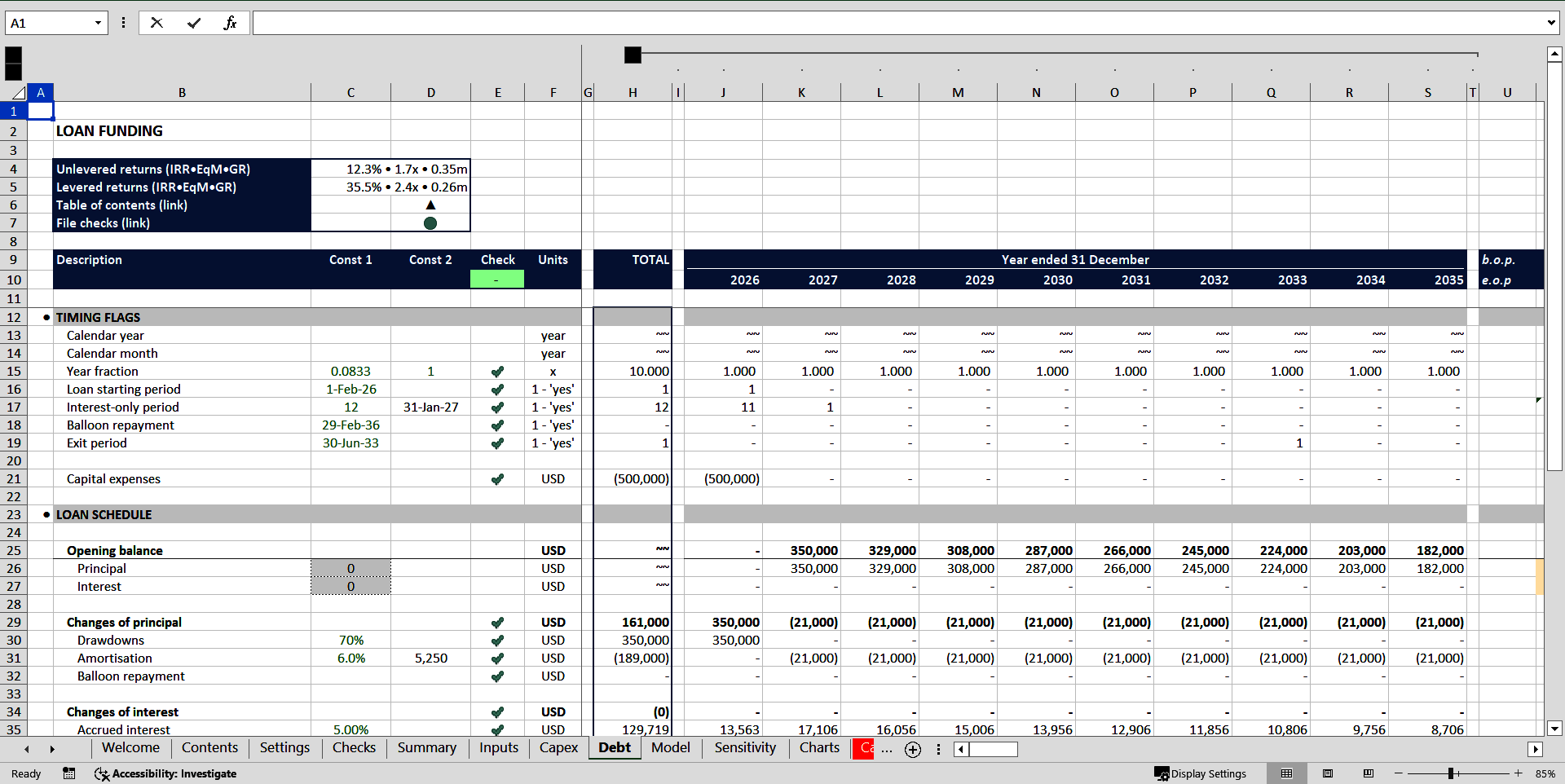
Task: Click horizontal scrollbar left arrow
Action: [962, 749]
